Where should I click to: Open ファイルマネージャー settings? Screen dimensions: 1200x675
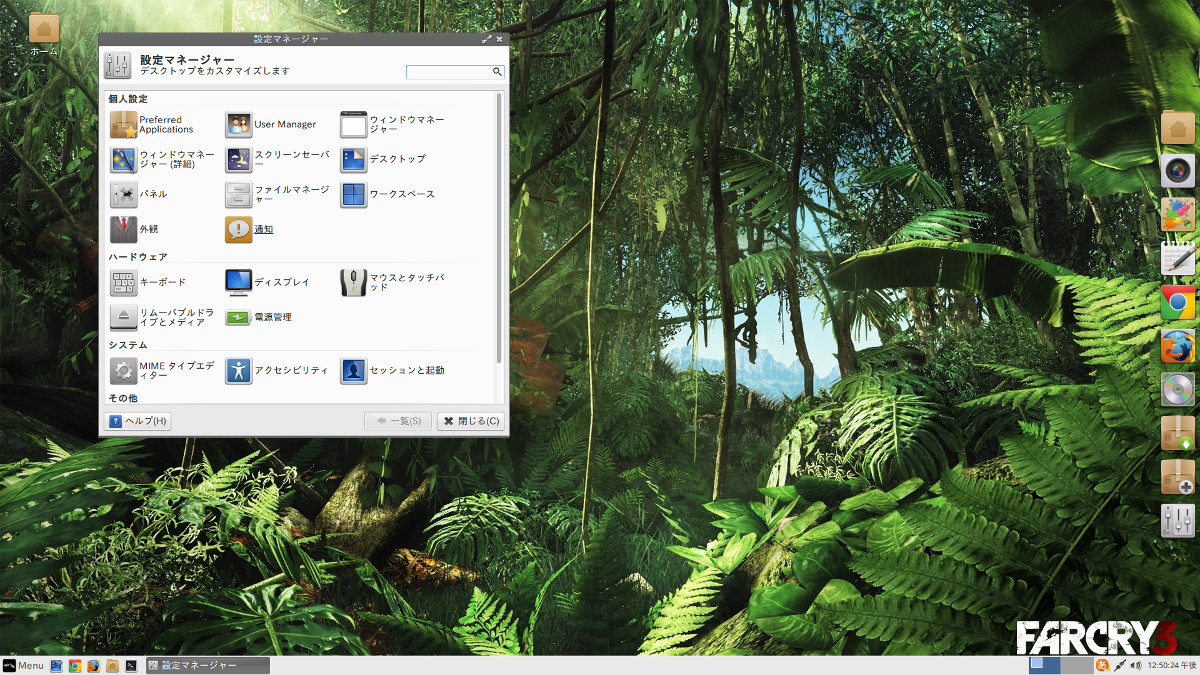click(278, 194)
